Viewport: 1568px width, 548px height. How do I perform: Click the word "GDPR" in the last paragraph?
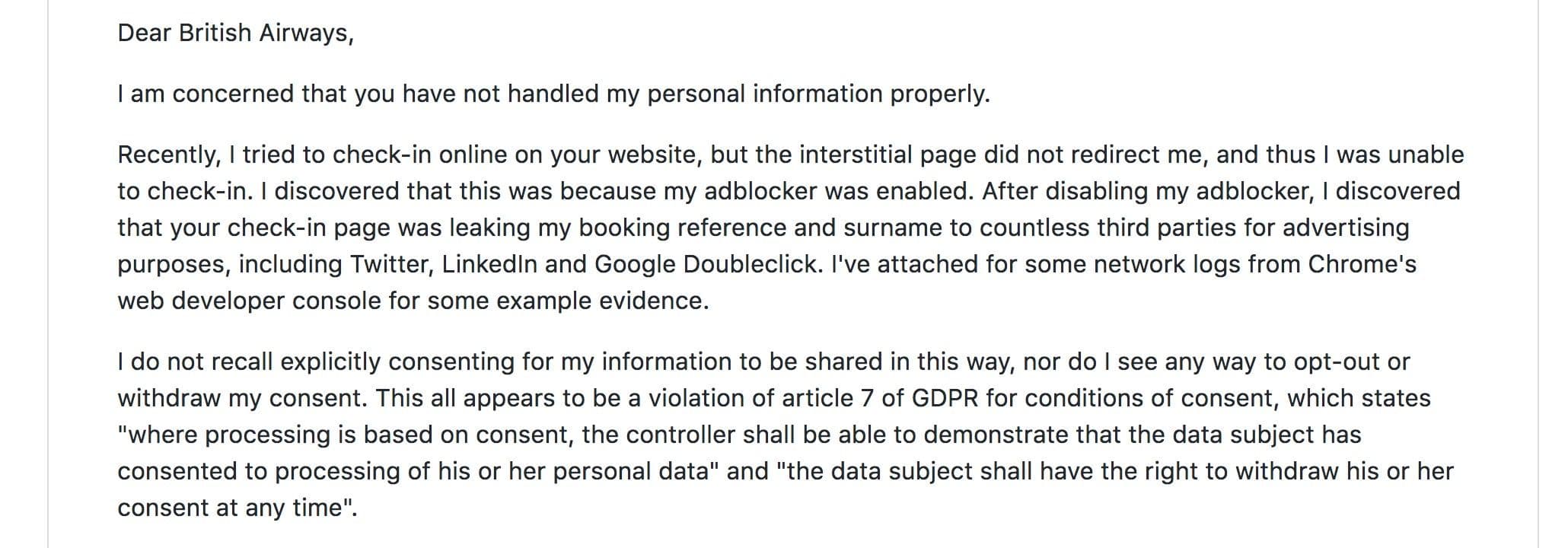(x=946, y=398)
